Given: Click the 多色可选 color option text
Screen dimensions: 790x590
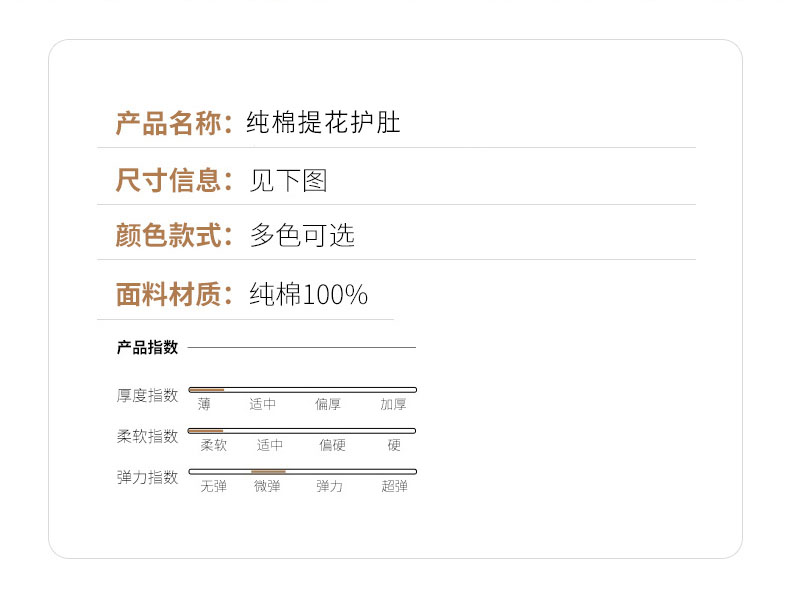Looking at the screenshot, I should click(x=302, y=236).
